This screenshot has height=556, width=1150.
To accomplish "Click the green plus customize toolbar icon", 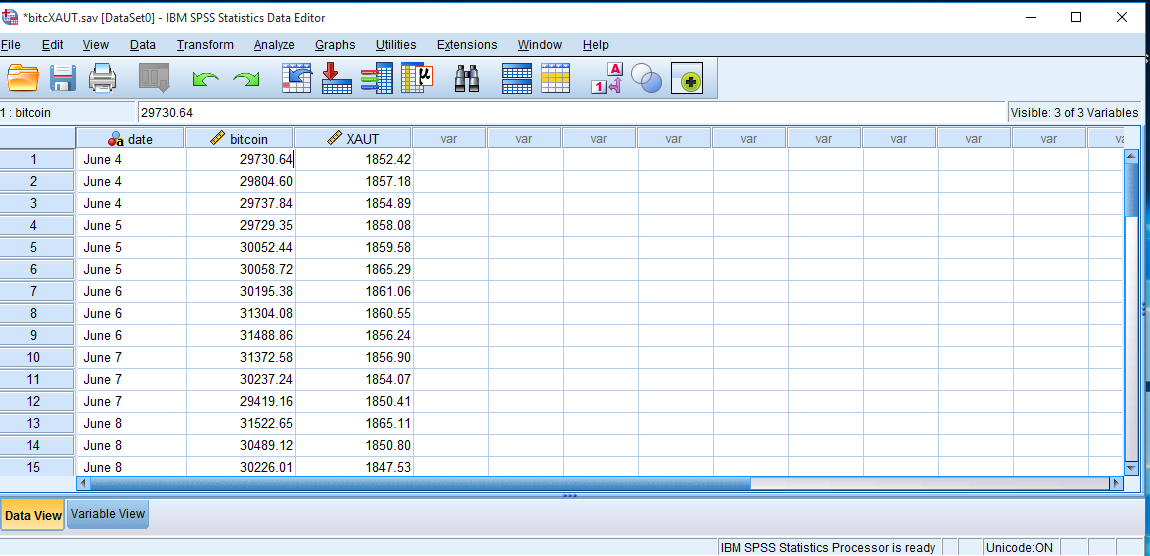I will pyautogui.click(x=687, y=78).
